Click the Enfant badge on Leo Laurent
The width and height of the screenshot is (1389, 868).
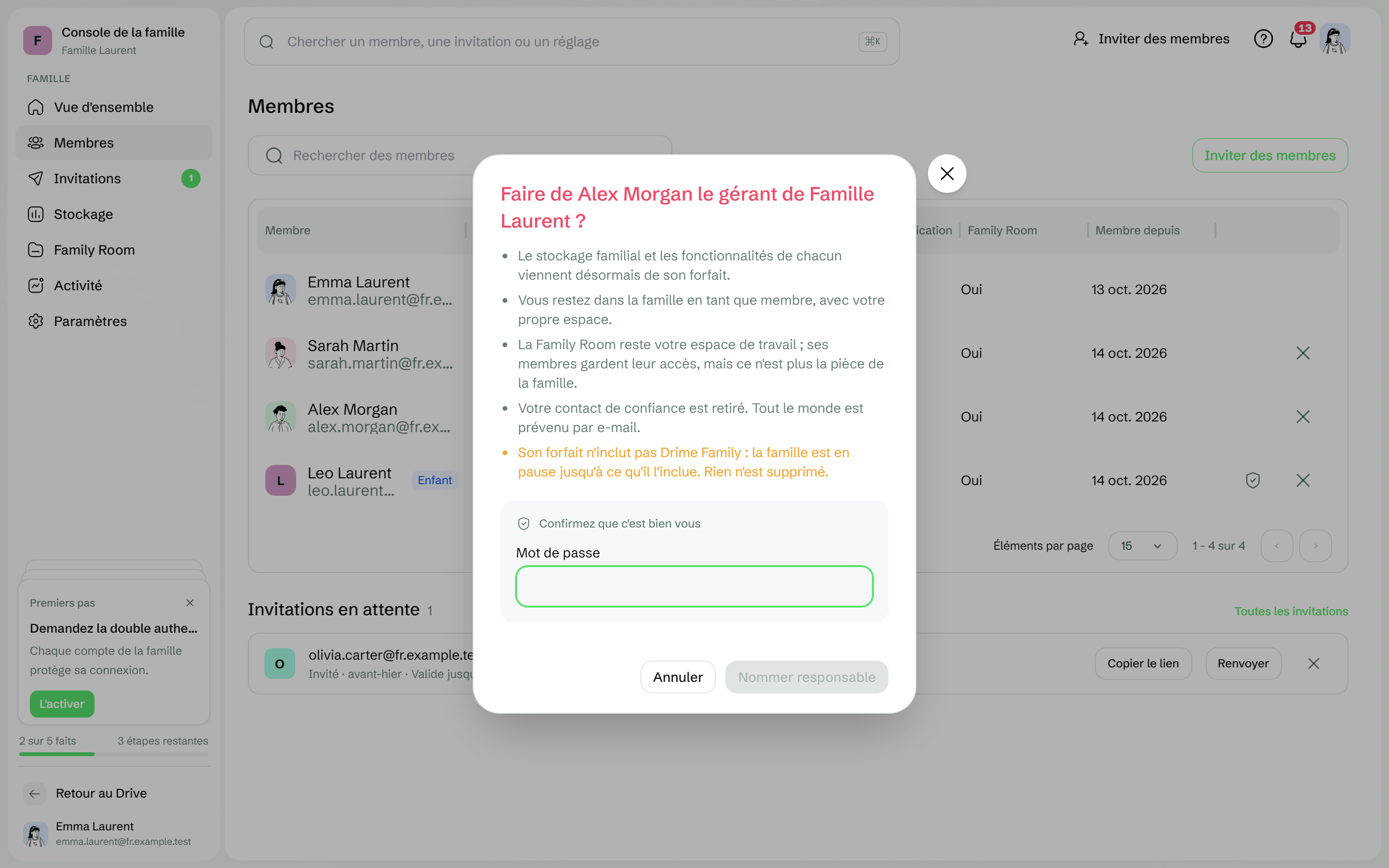435,480
